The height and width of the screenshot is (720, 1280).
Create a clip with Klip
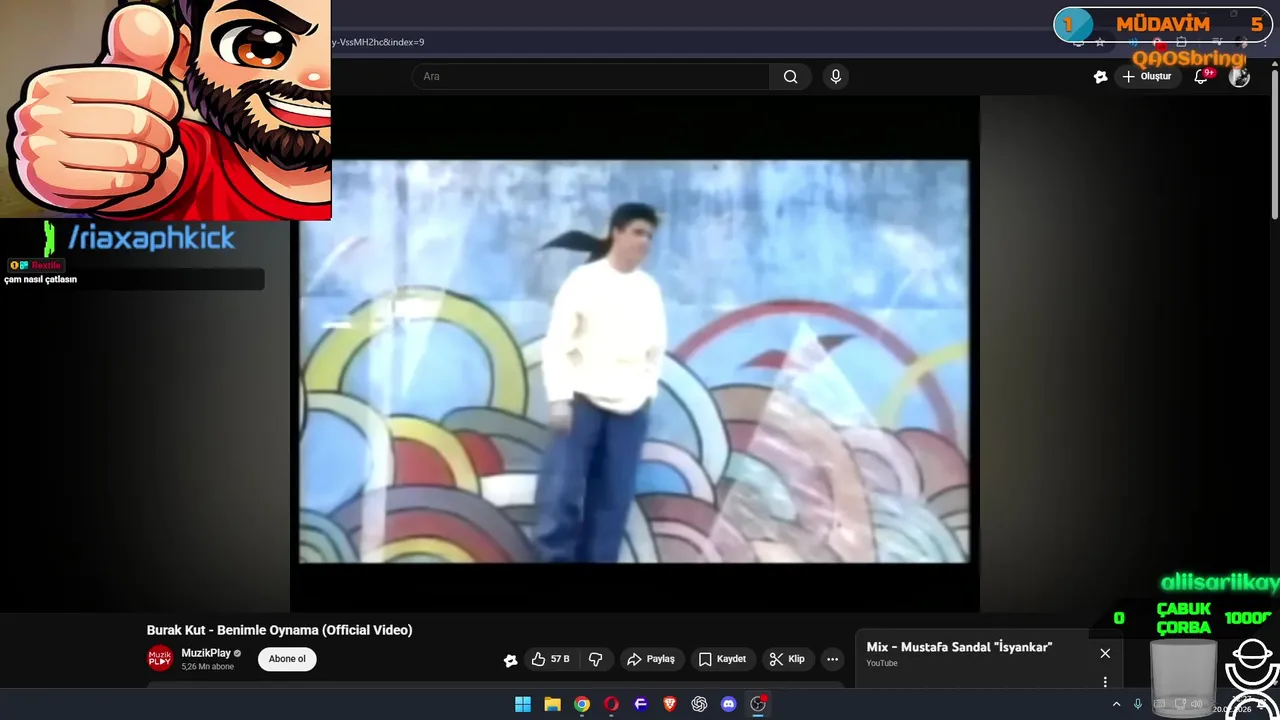coord(787,659)
